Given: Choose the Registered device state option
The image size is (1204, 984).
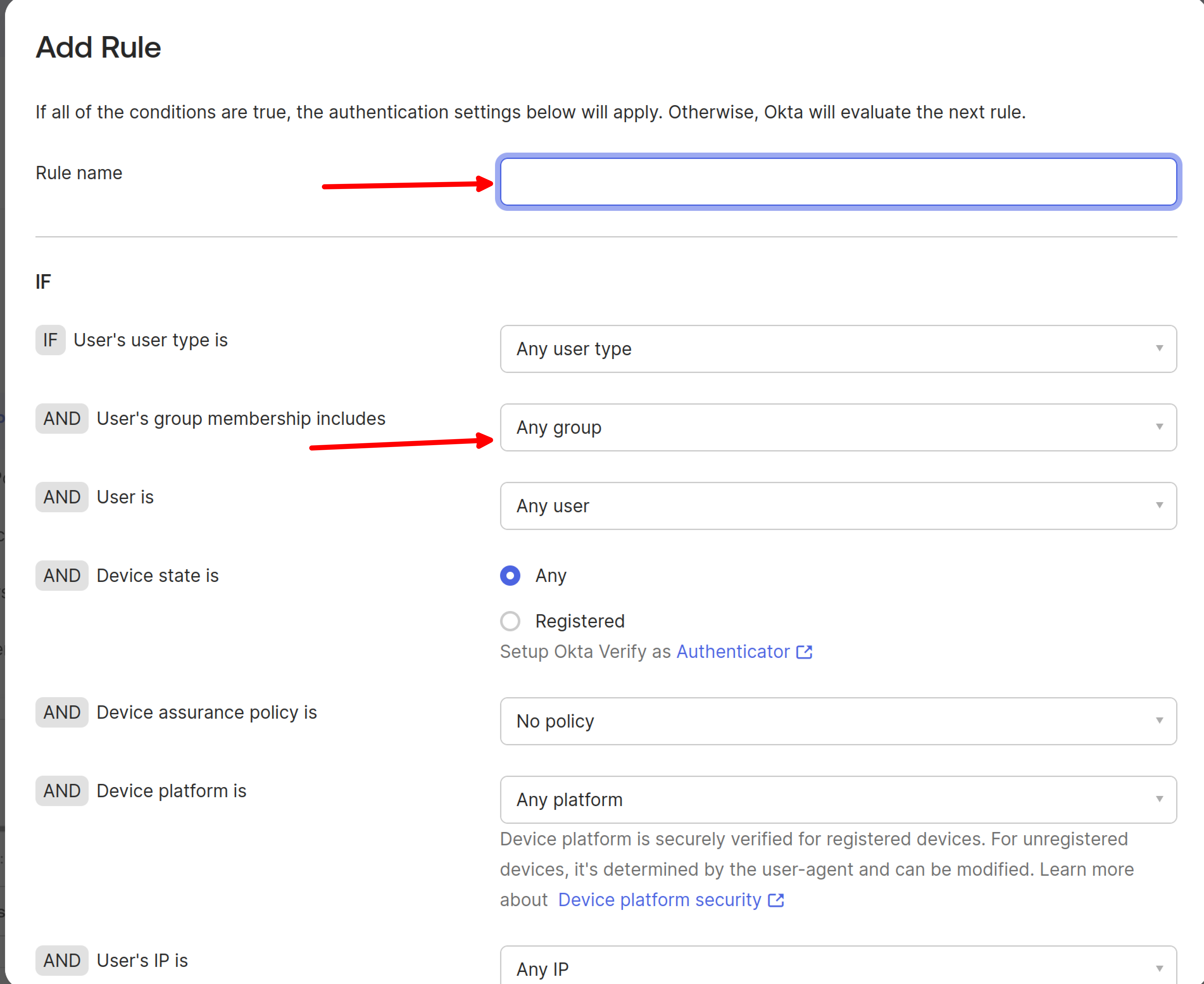Looking at the screenshot, I should (x=510, y=621).
